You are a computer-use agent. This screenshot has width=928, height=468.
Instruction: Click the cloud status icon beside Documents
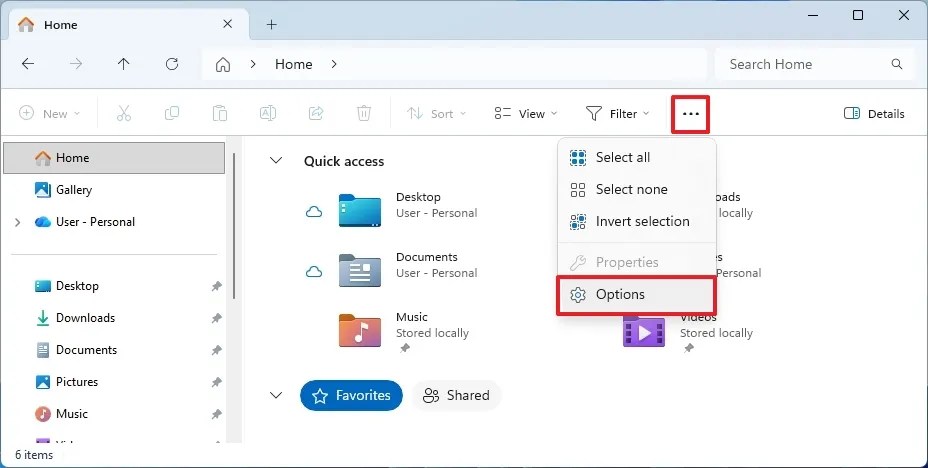click(314, 272)
